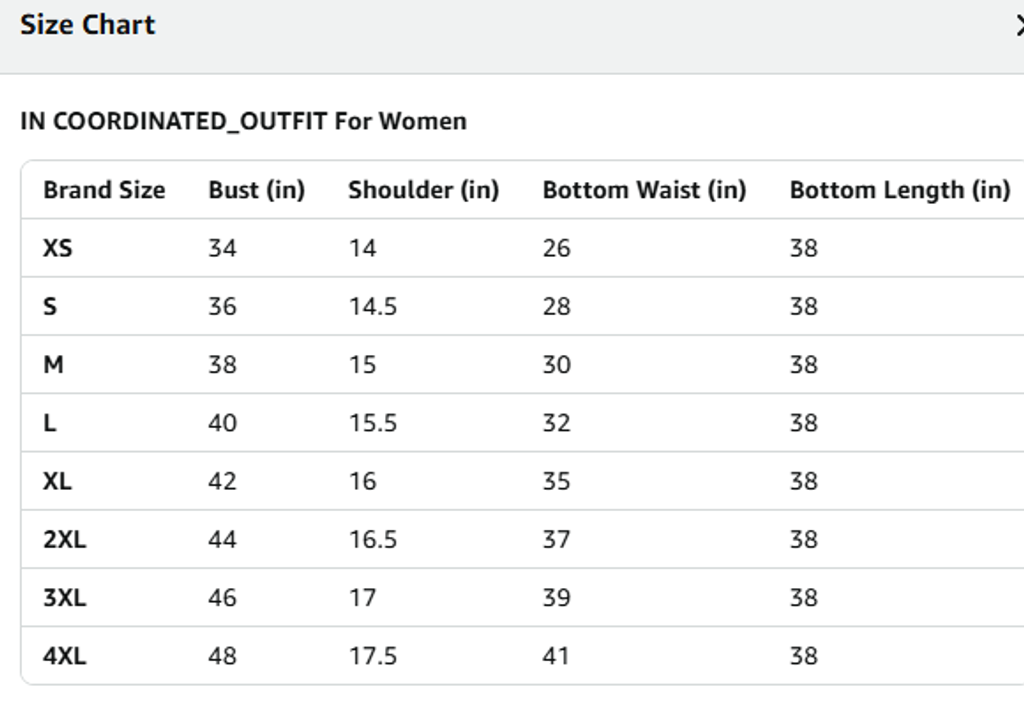Viewport: 1024px width, 710px height.
Task: Click the Shoulder (in) column header
Action: click(423, 190)
